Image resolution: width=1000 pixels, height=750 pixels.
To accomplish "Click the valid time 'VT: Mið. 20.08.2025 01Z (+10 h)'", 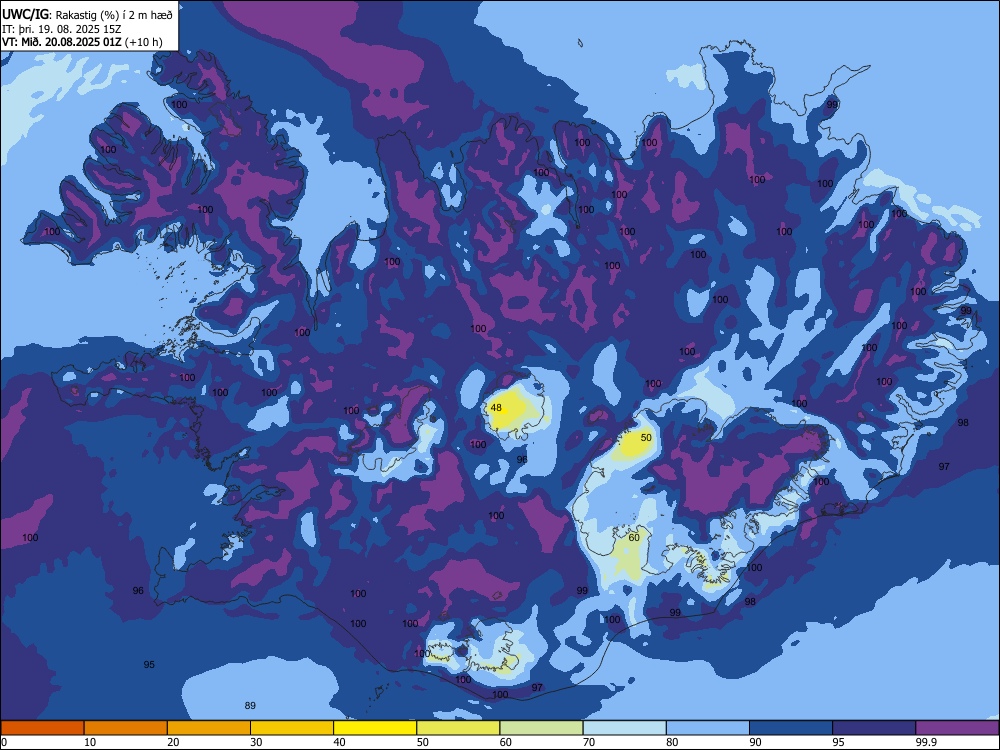I will point(82,43).
